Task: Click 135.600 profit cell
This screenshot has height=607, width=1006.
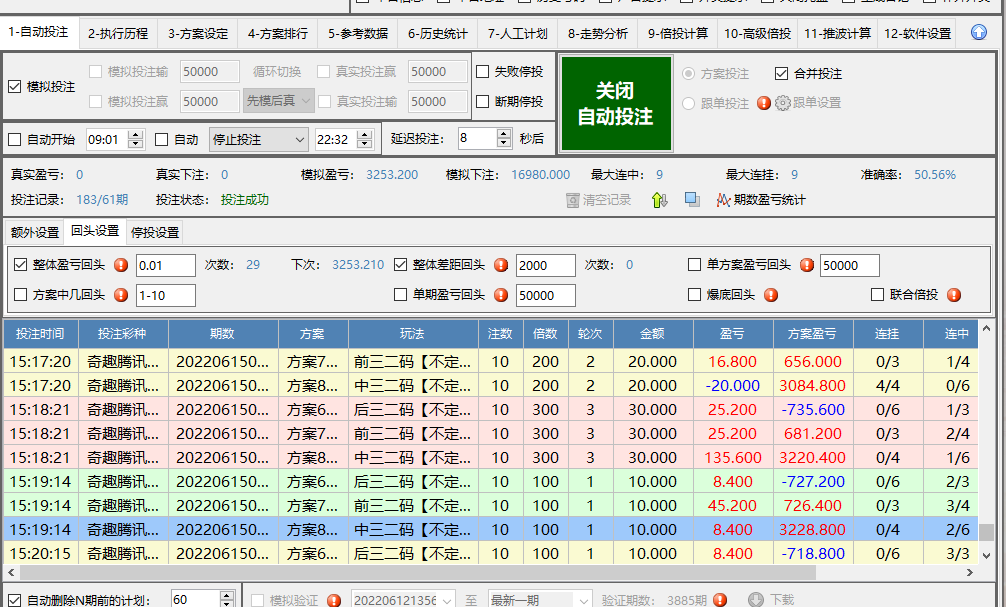Action: [733, 457]
